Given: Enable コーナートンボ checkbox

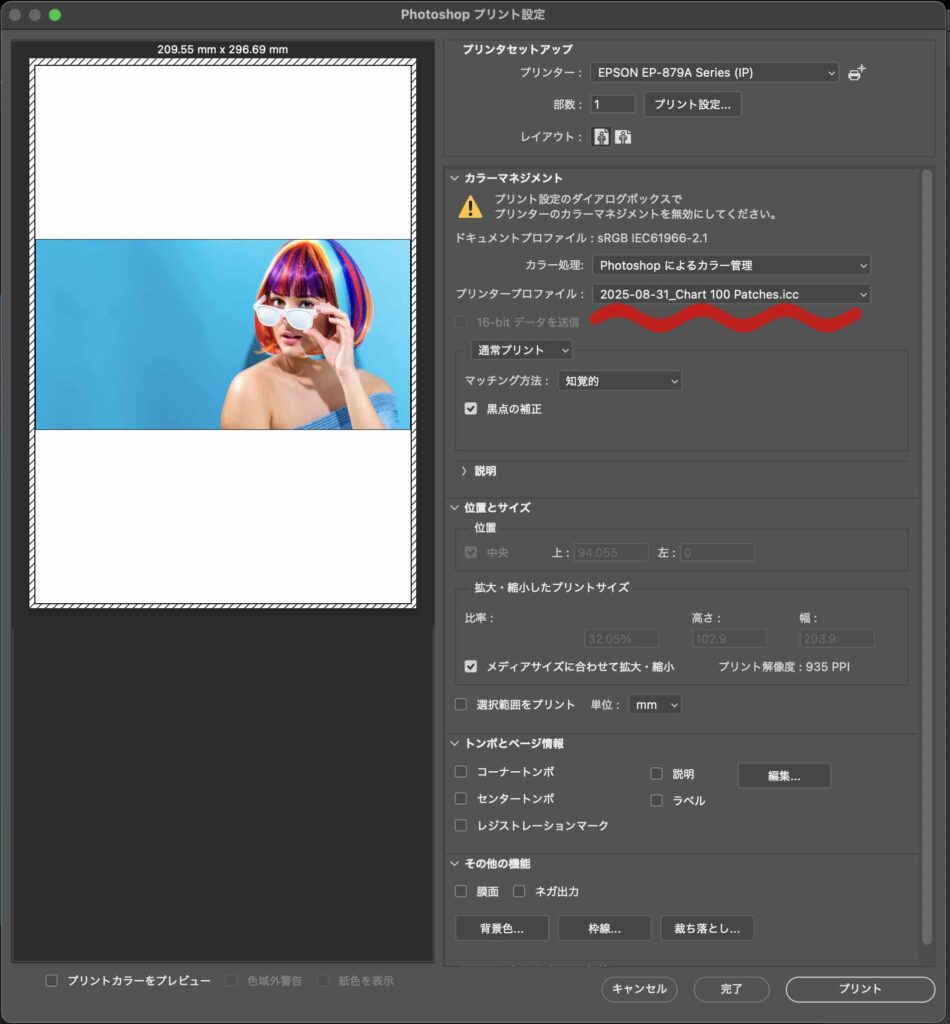Looking at the screenshot, I should click(x=461, y=772).
